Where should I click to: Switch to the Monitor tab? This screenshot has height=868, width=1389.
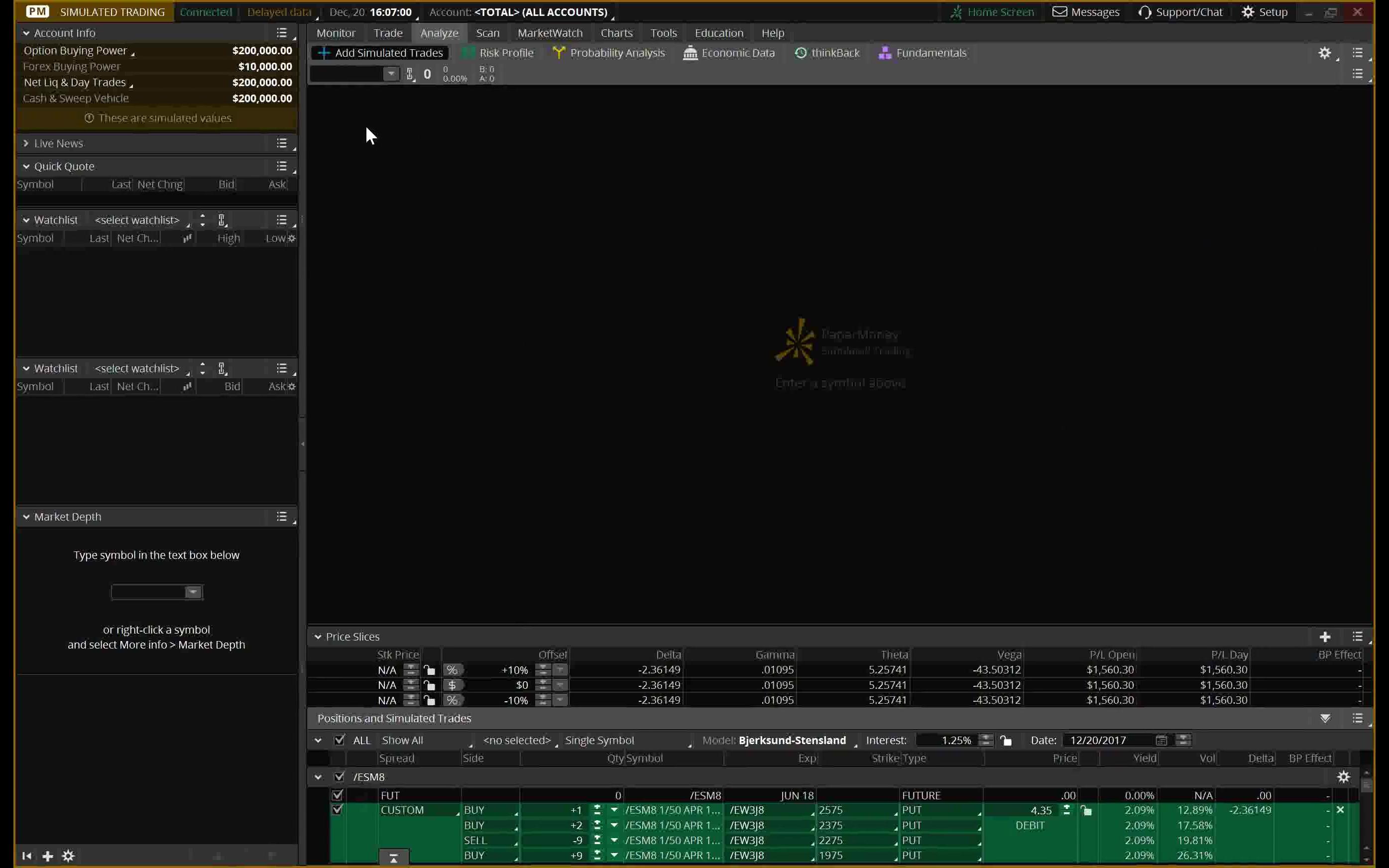pyautogui.click(x=336, y=33)
